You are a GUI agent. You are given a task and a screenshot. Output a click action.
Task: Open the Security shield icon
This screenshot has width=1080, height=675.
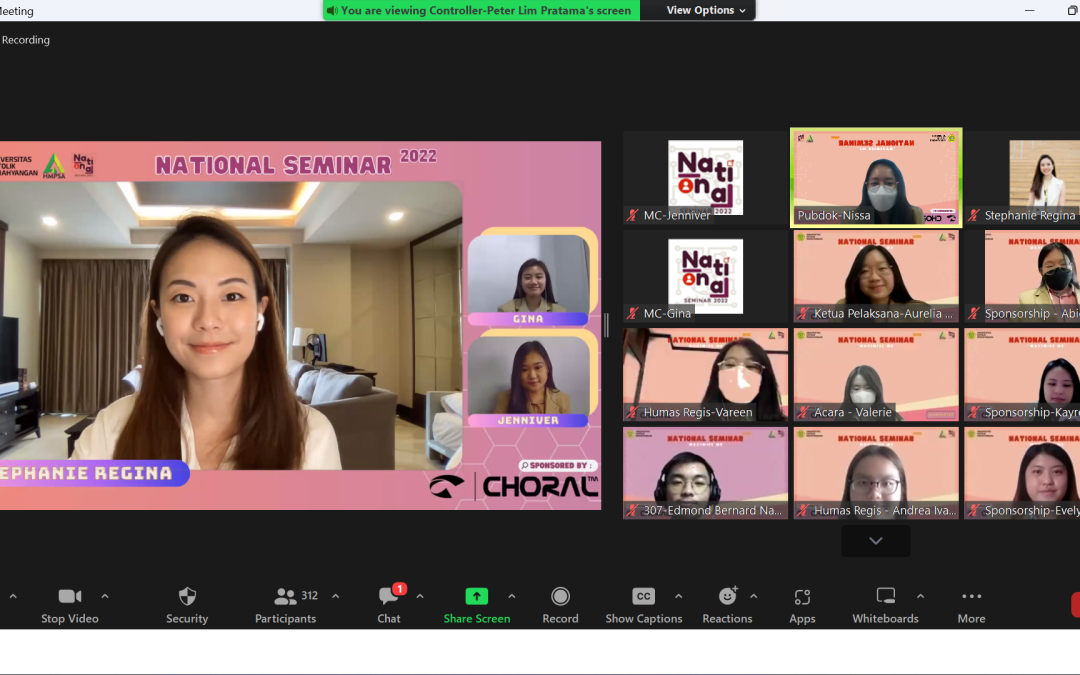tap(187, 597)
